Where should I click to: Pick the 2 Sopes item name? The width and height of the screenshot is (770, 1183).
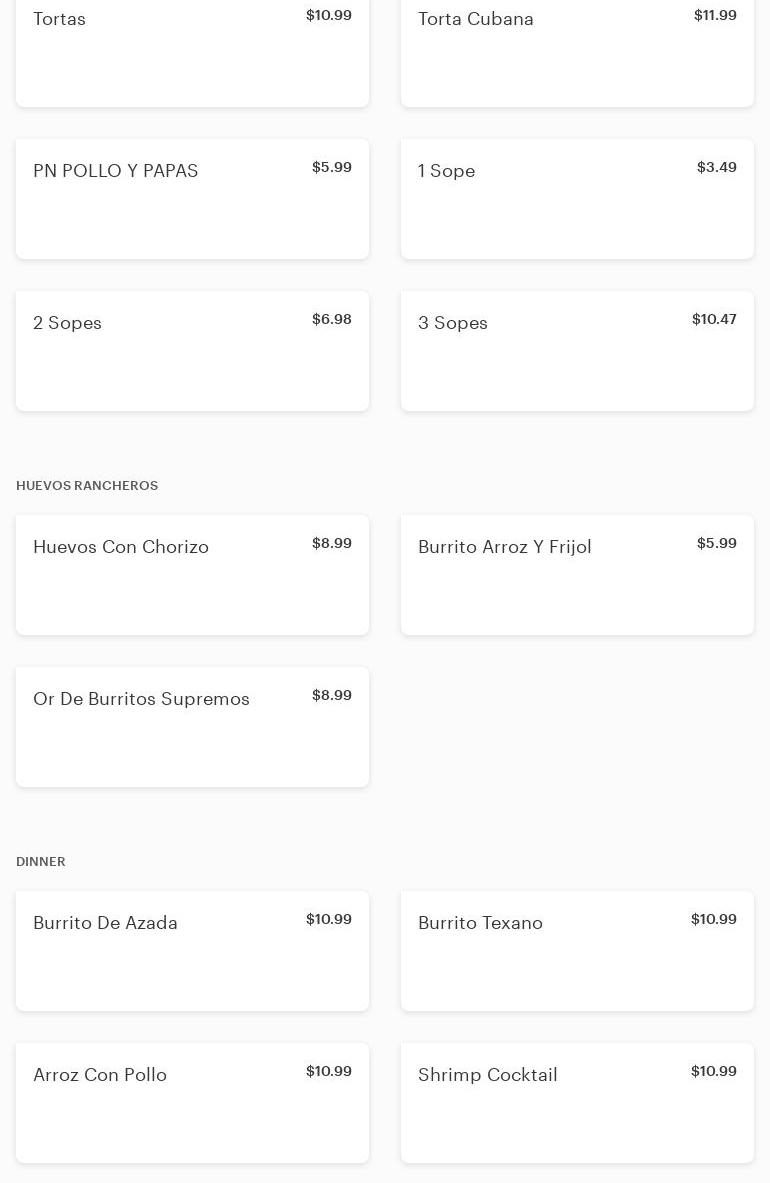click(x=67, y=323)
